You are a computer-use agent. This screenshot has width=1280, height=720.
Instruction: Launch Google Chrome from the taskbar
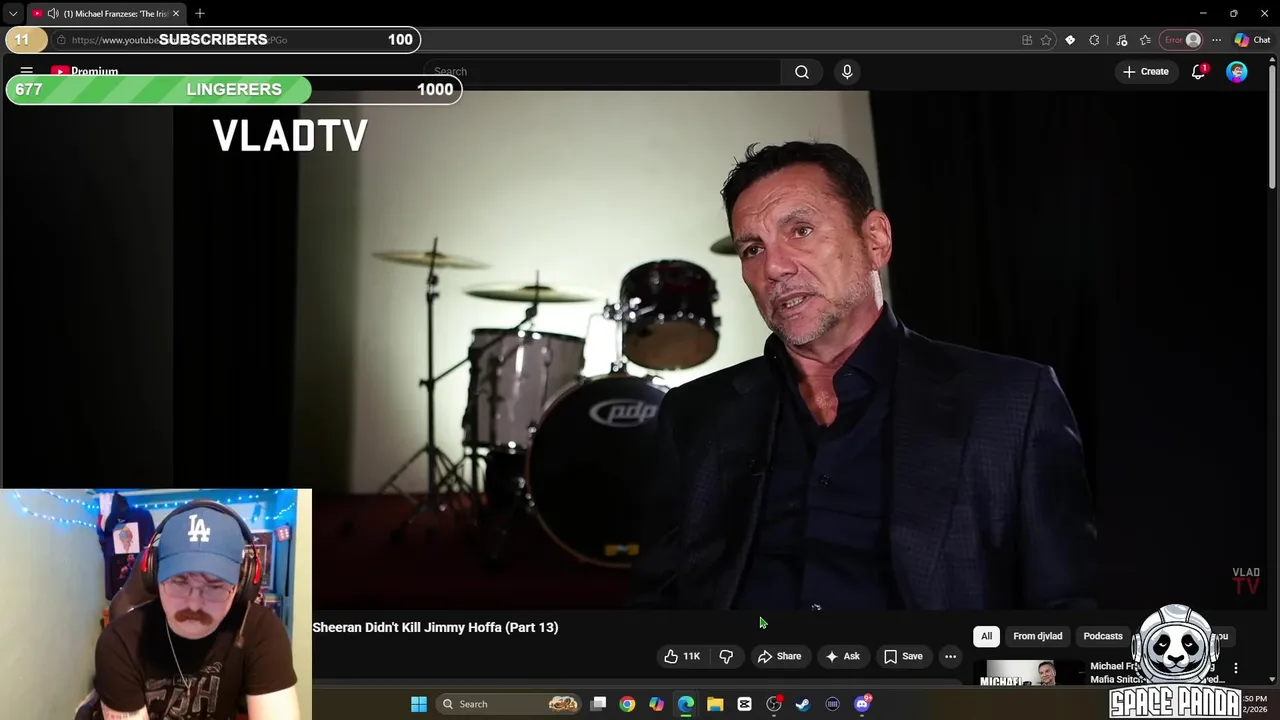(x=627, y=704)
